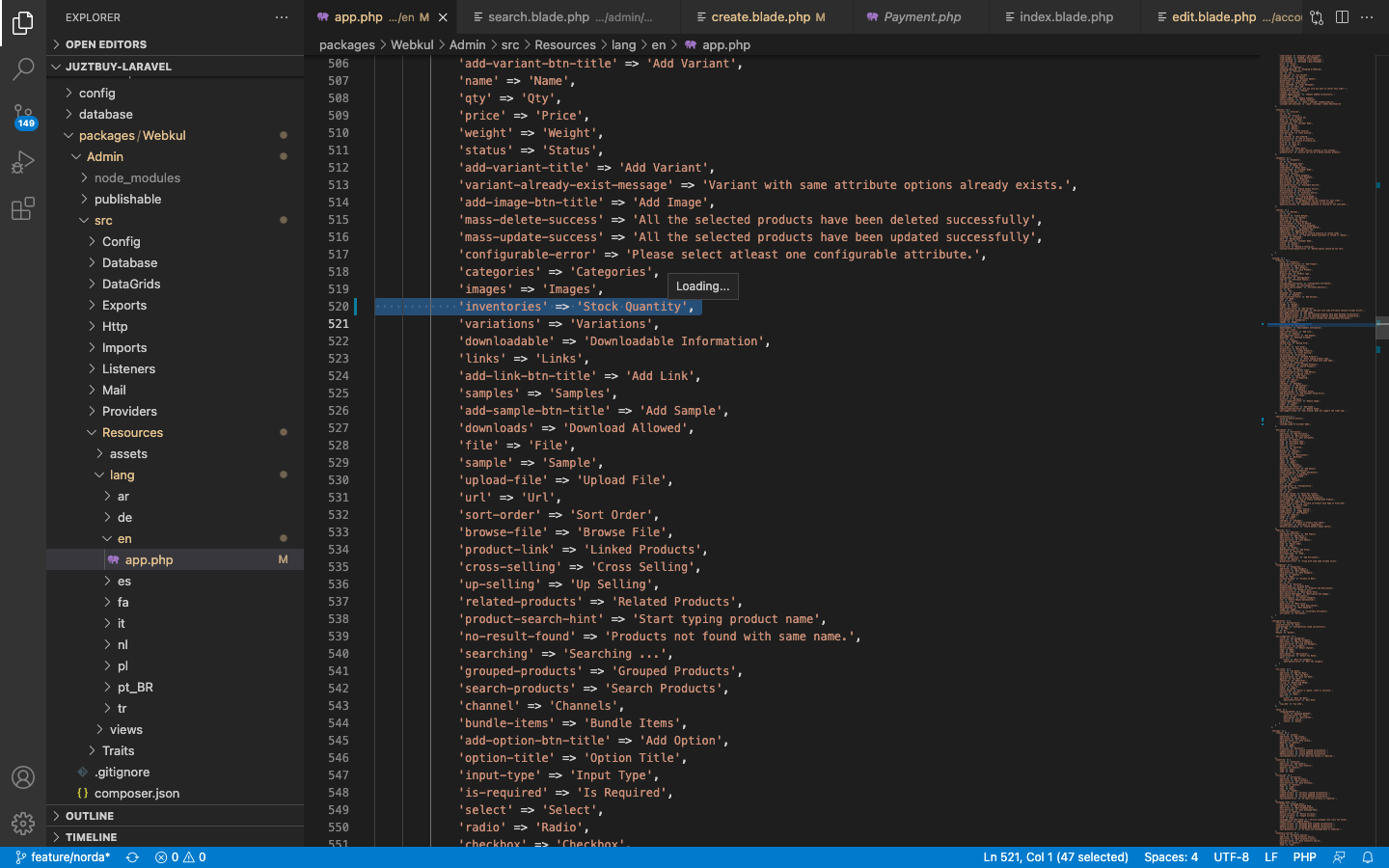Expand the pt_BR language folder

click(175, 688)
